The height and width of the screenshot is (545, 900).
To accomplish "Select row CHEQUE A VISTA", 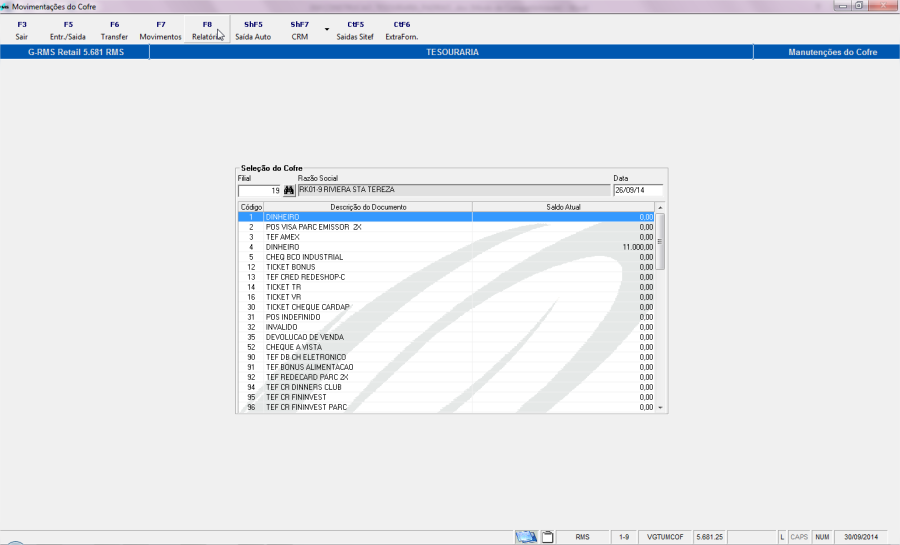I will pos(446,347).
